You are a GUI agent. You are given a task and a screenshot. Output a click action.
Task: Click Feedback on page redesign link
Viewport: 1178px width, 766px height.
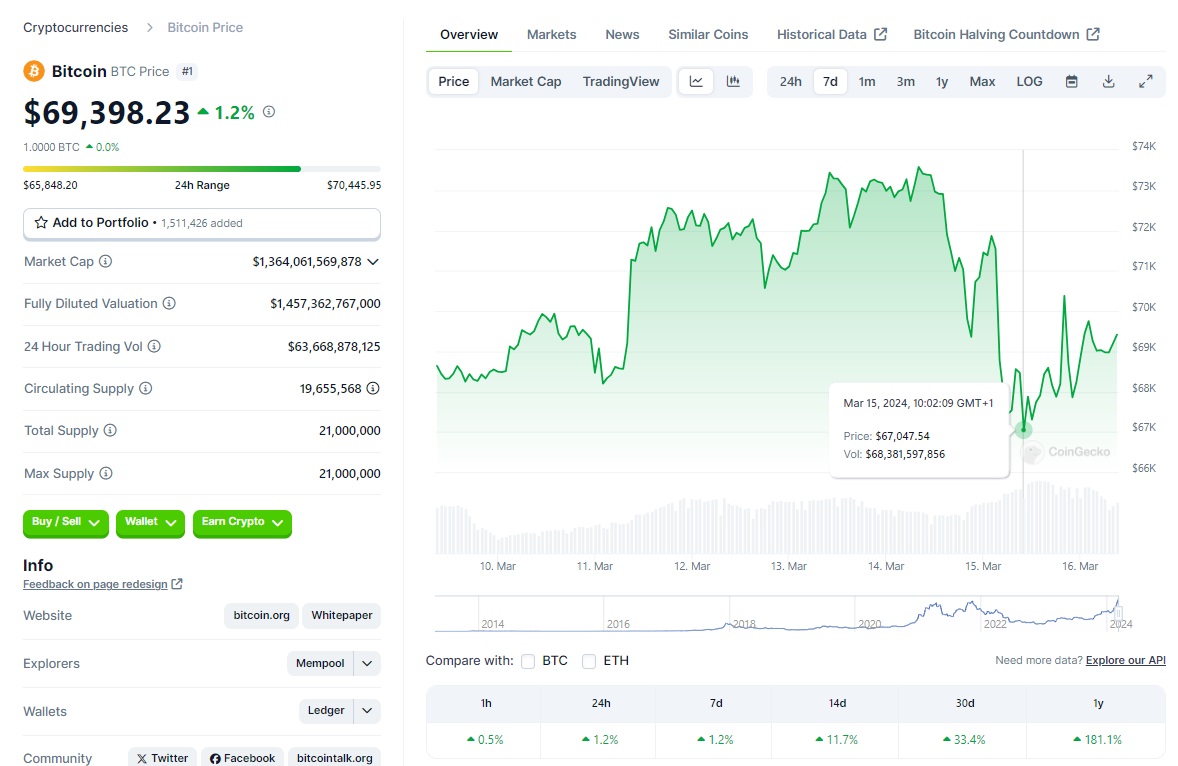point(95,584)
